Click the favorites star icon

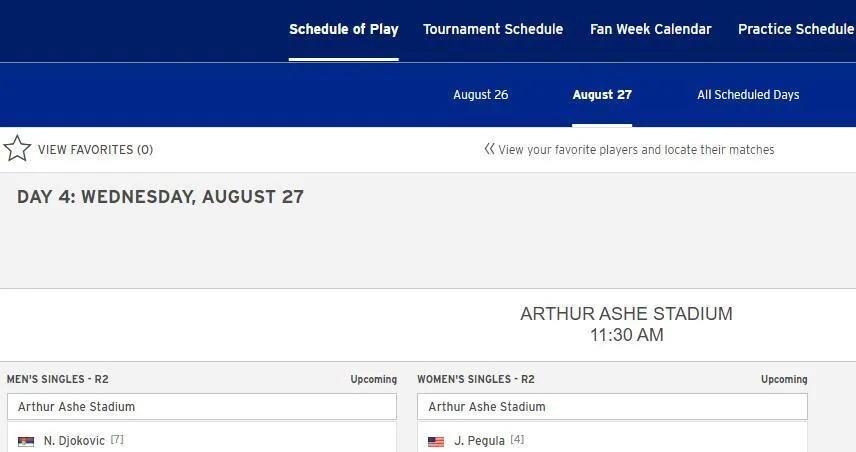coord(17,149)
